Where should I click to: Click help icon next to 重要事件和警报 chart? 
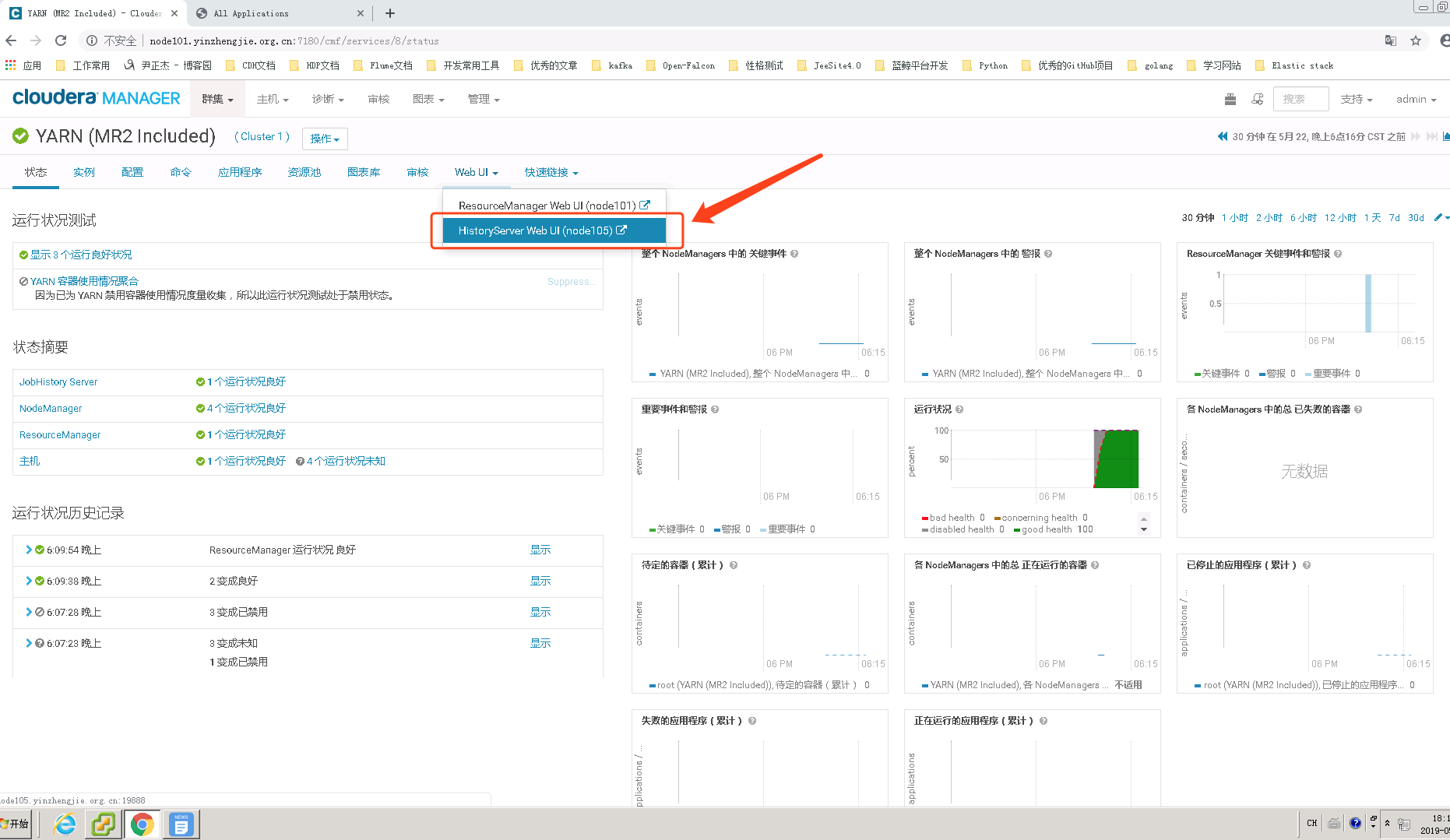(x=715, y=409)
